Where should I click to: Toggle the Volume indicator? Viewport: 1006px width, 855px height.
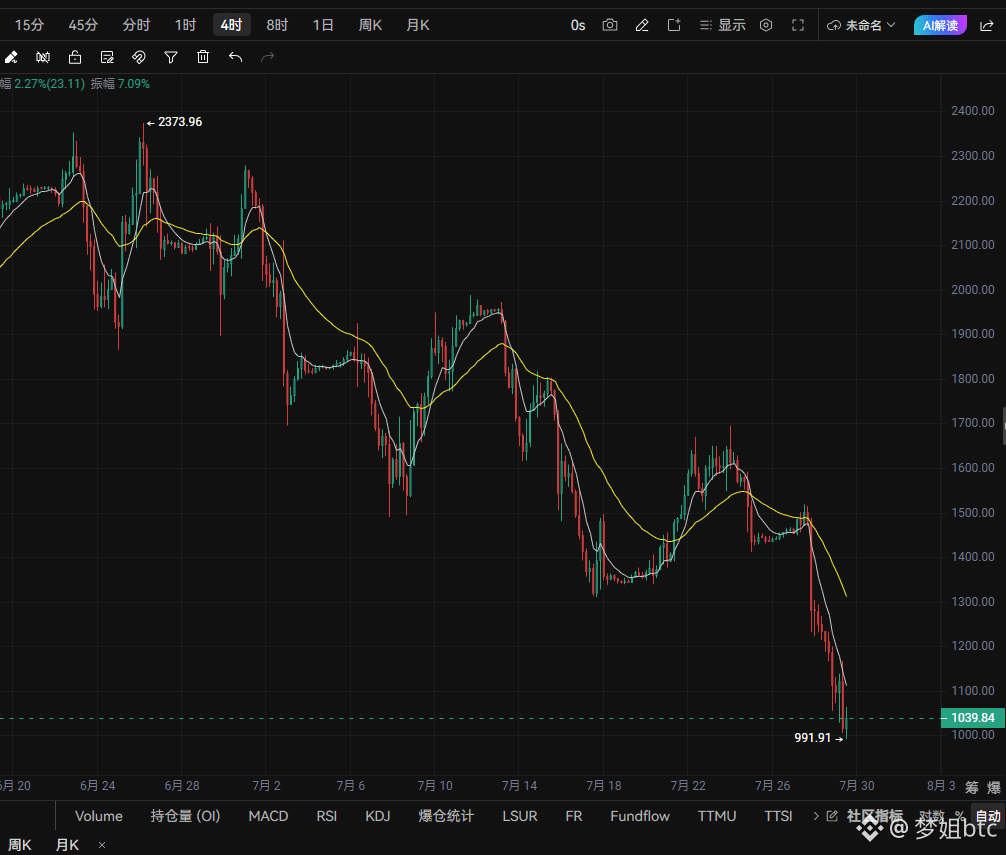99,816
